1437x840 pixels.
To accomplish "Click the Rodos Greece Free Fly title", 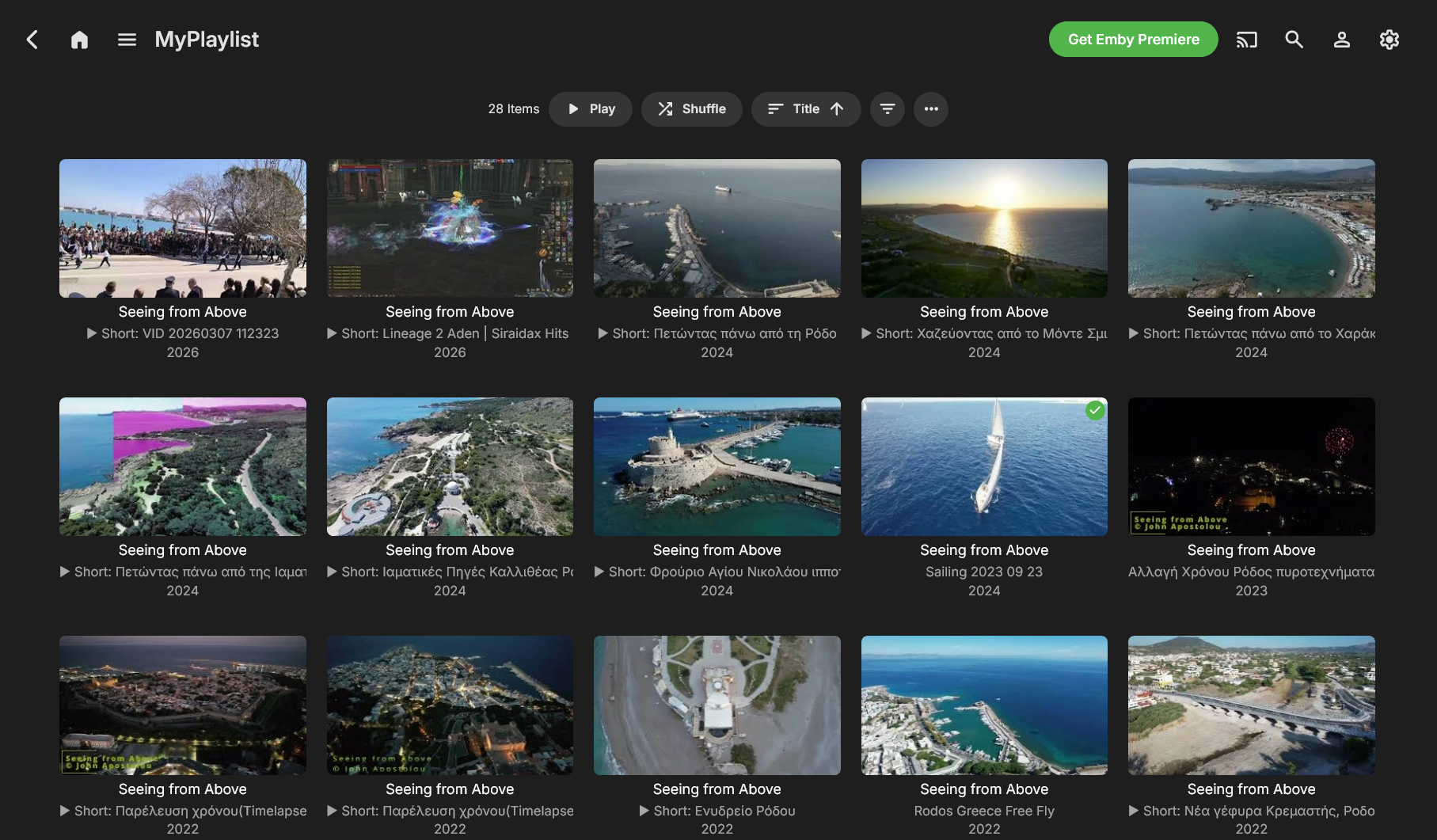I will coord(984,811).
